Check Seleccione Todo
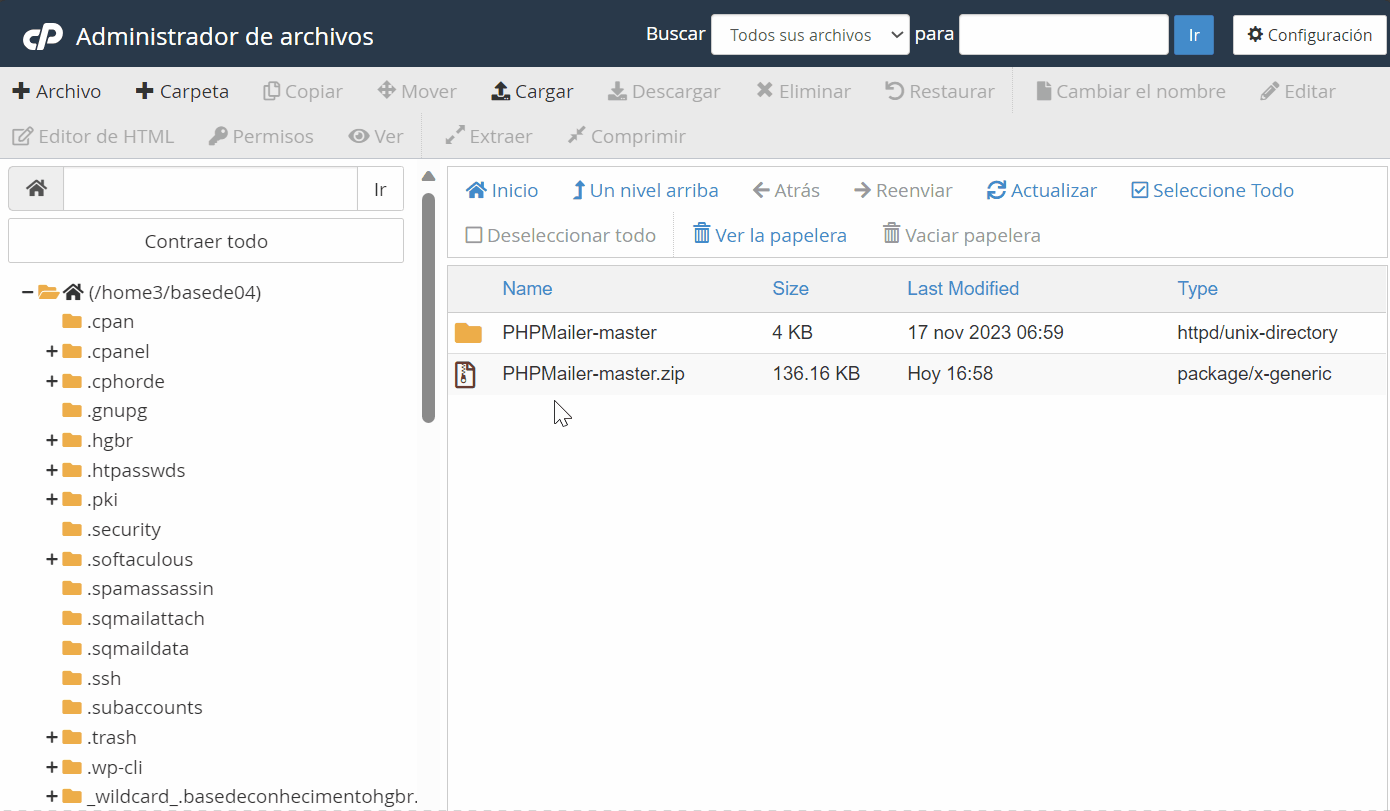Image resolution: width=1390 pixels, height=811 pixels. click(x=1212, y=190)
